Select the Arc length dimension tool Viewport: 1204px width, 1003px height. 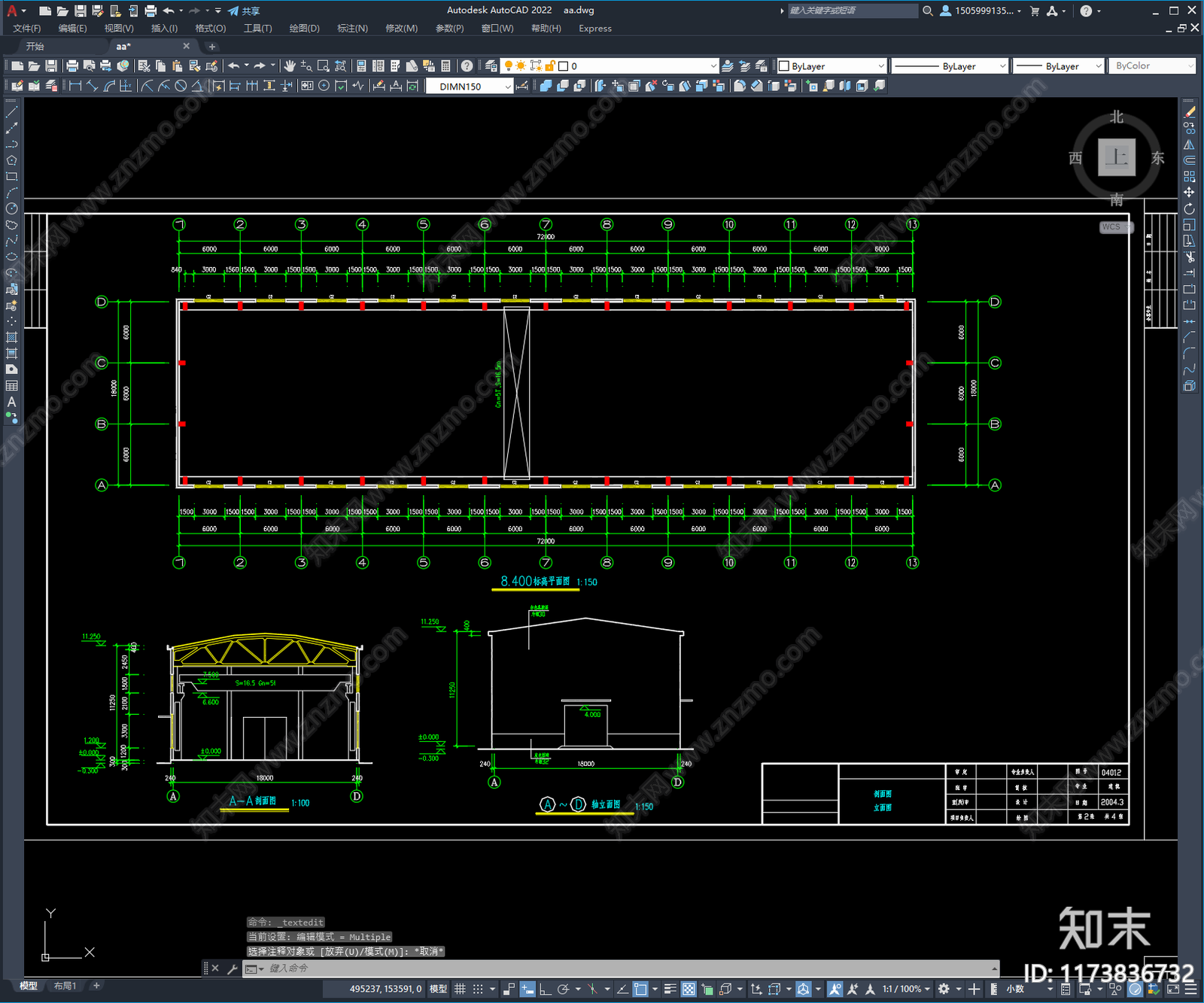(110, 86)
